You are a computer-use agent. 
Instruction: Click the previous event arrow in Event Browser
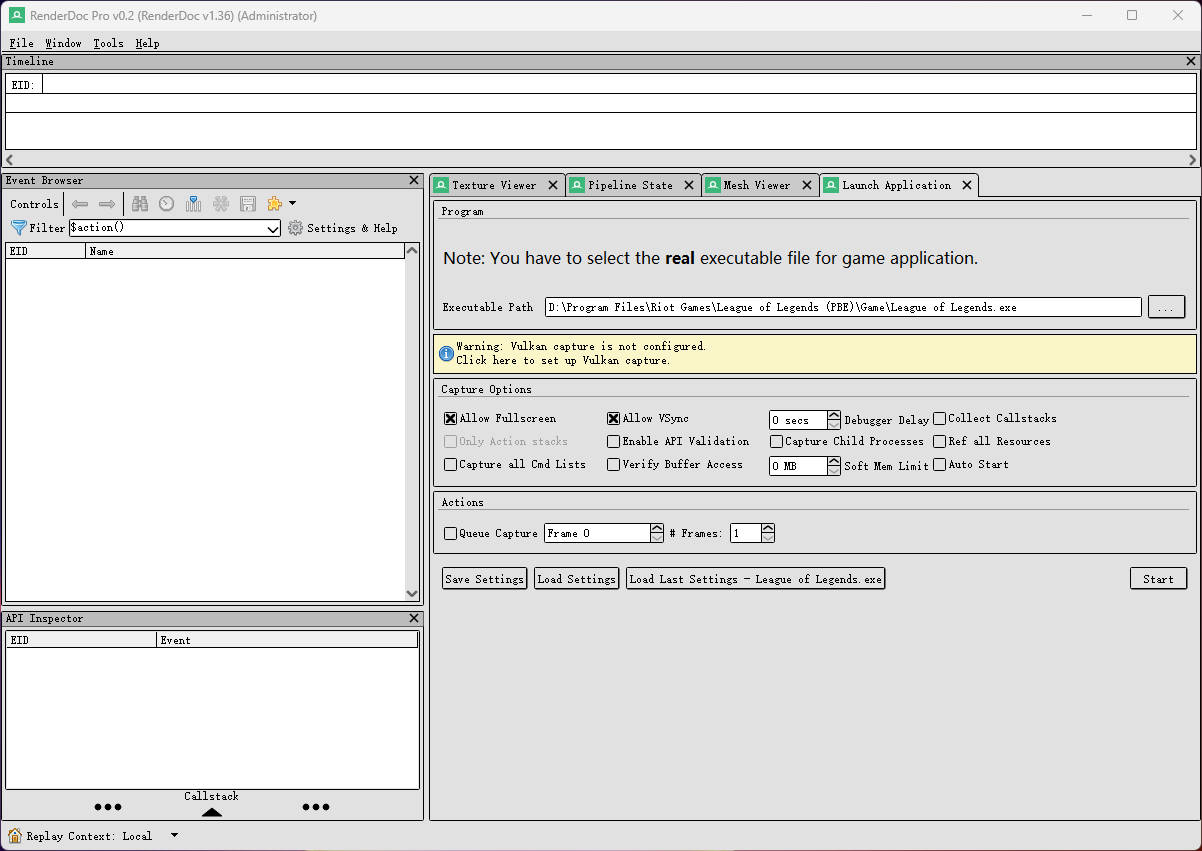[80, 204]
